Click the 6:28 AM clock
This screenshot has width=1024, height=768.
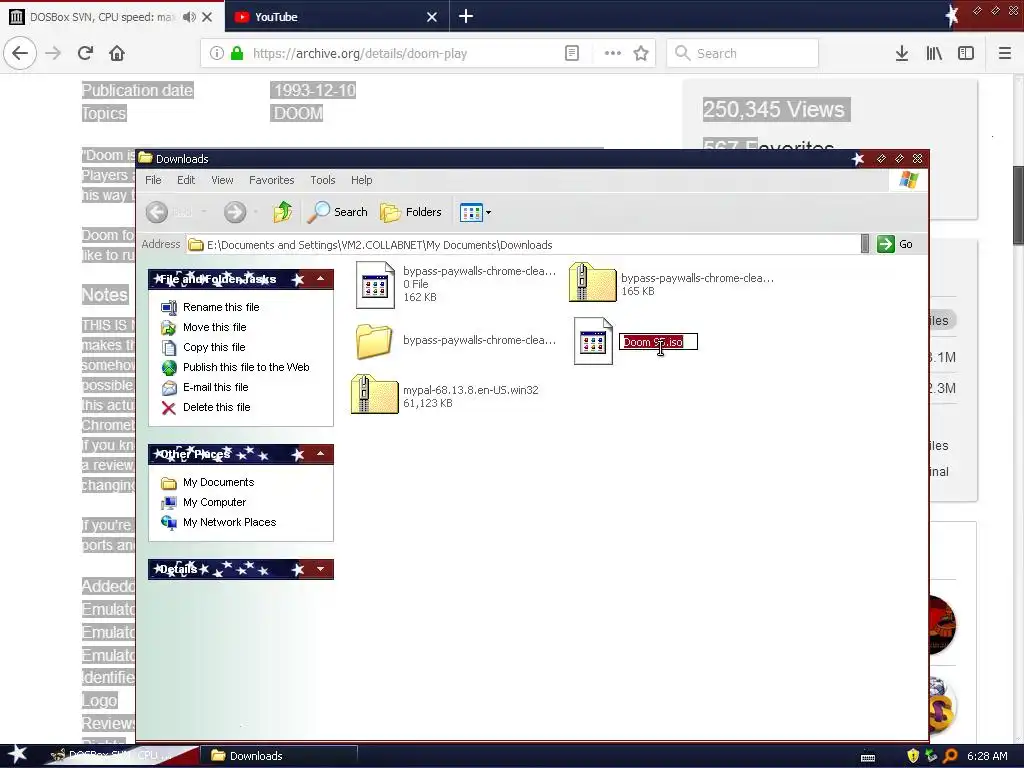tap(987, 756)
